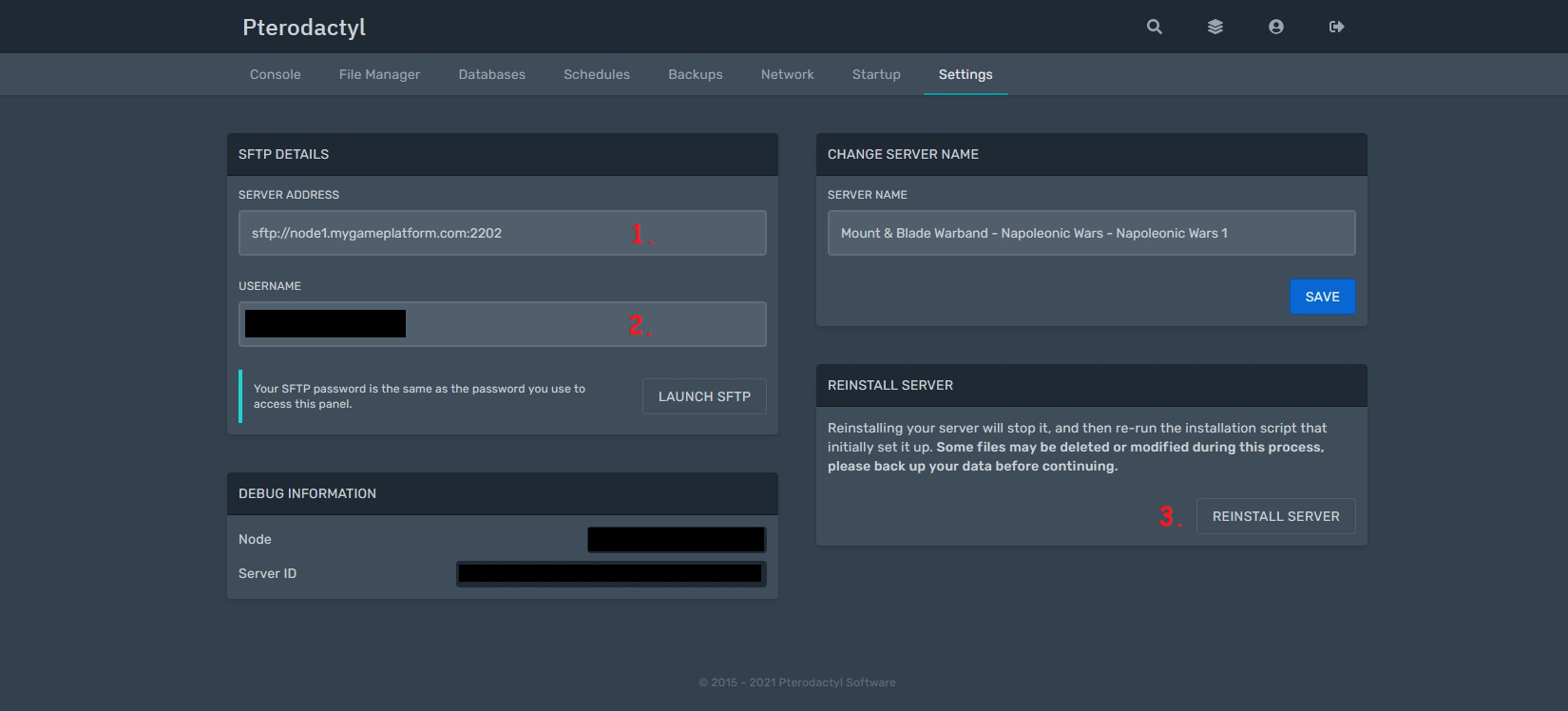Click the reinstall warning paragraph
The image size is (1568, 711).
point(1078,447)
